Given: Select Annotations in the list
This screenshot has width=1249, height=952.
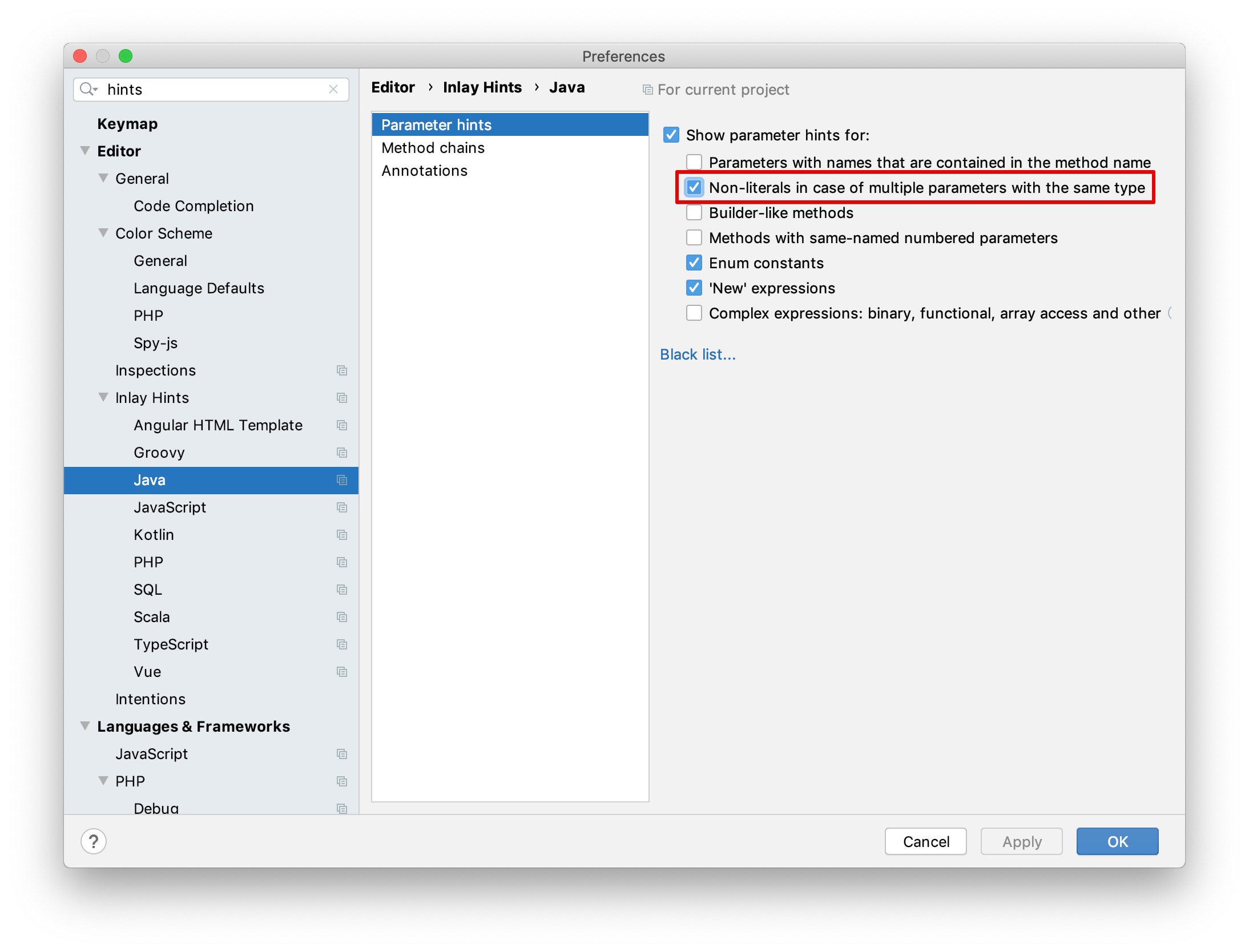Looking at the screenshot, I should [424, 171].
